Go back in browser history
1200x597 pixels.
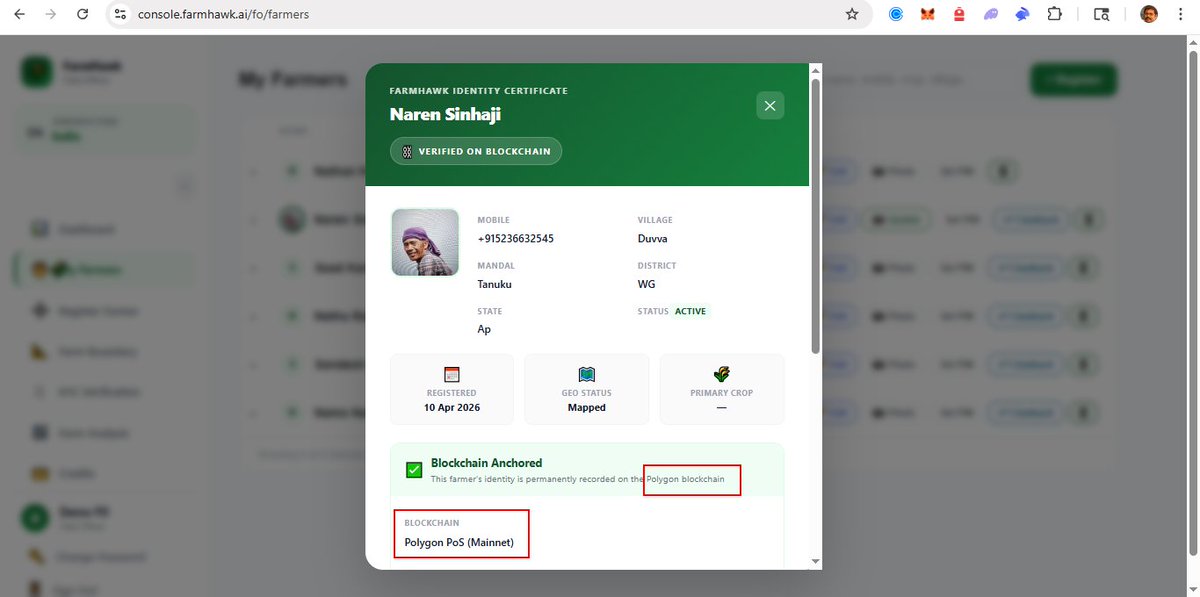point(20,14)
